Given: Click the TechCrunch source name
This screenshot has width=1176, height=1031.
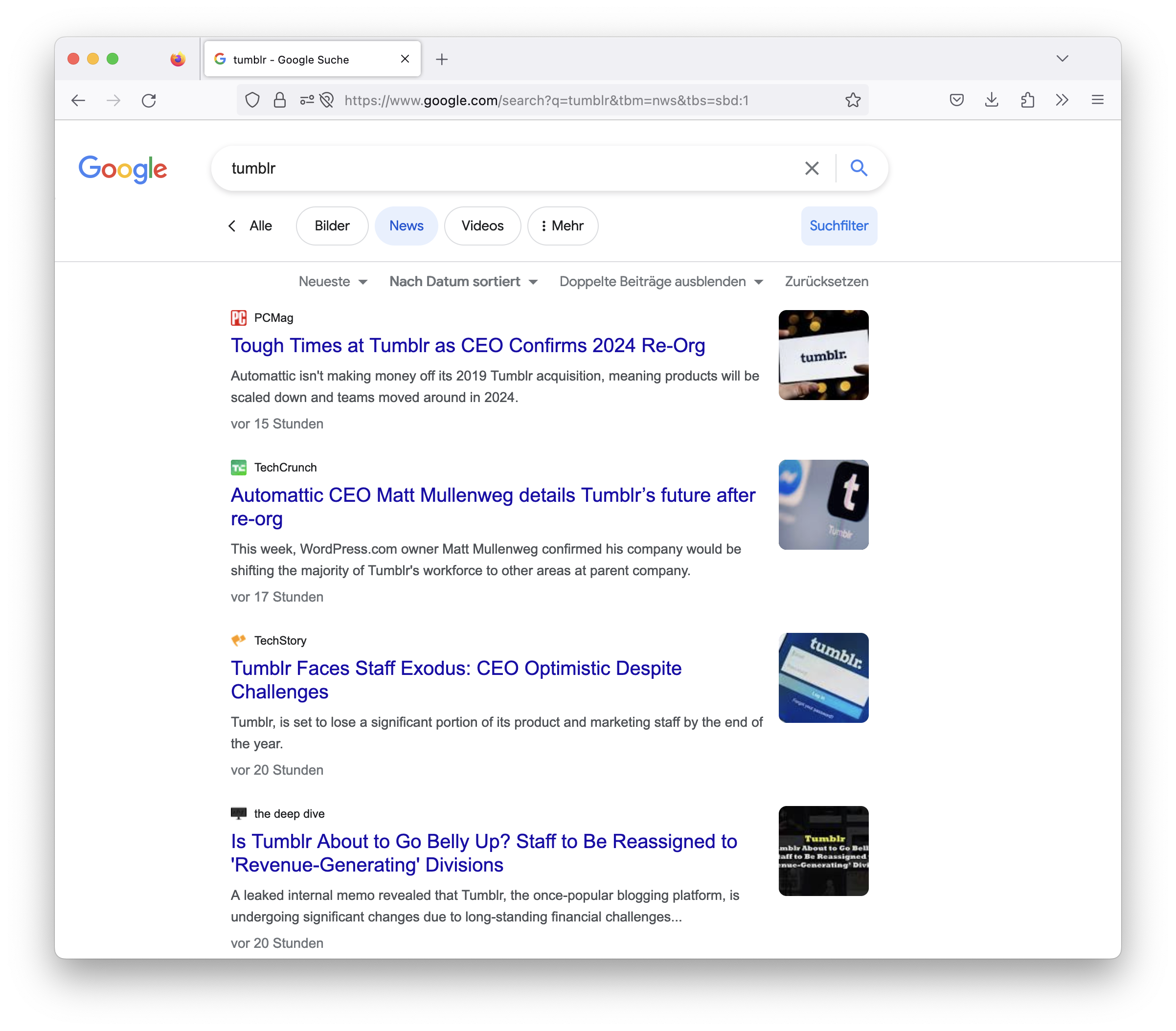Looking at the screenshot, I should [x=285, y=467].
